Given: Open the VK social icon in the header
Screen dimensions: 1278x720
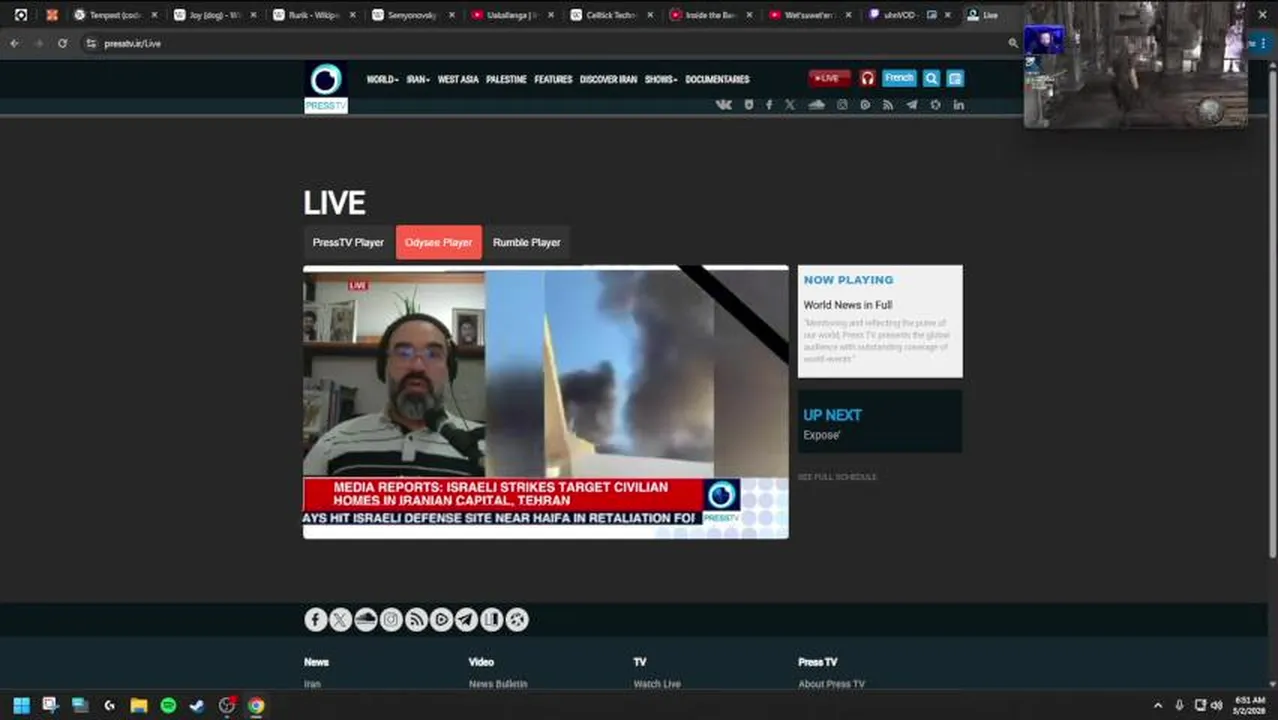Looking at the screenshot, I should coord(724,104).
